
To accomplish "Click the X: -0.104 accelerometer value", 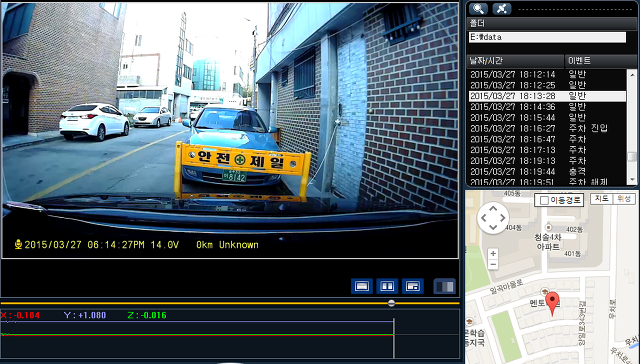I will click(20, 315).
